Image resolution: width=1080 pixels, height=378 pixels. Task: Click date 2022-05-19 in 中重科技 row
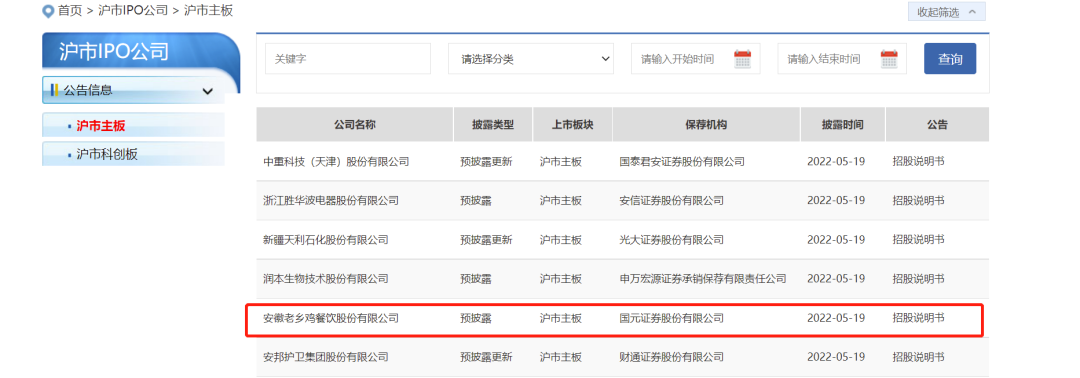pos(835,162)
